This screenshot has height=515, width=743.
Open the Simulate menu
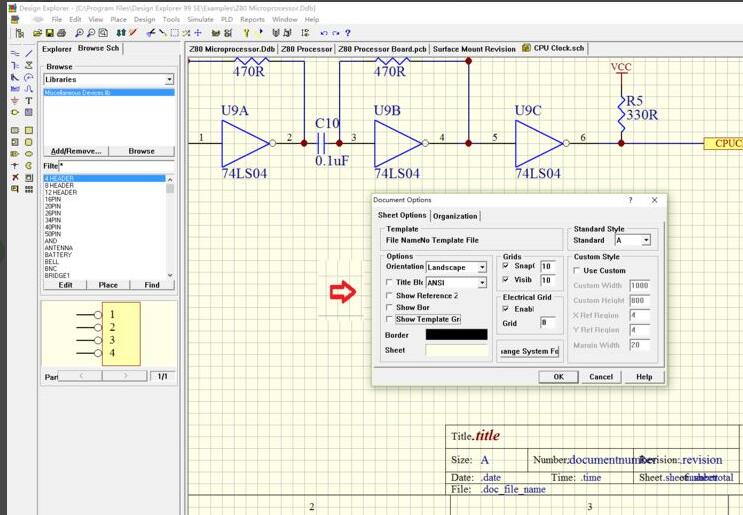(x=201, y=19)
